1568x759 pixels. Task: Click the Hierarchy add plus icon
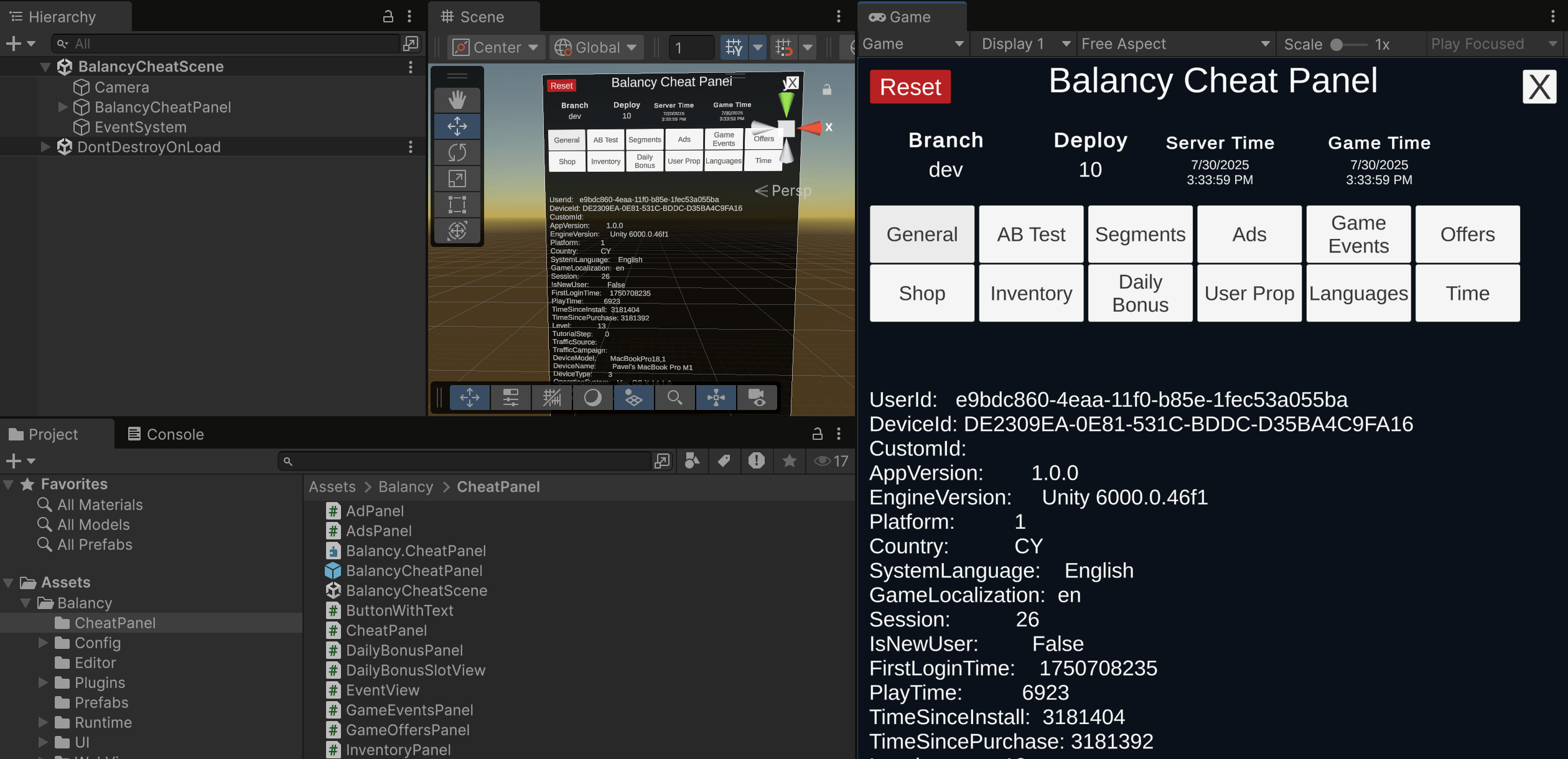(13, 44)
